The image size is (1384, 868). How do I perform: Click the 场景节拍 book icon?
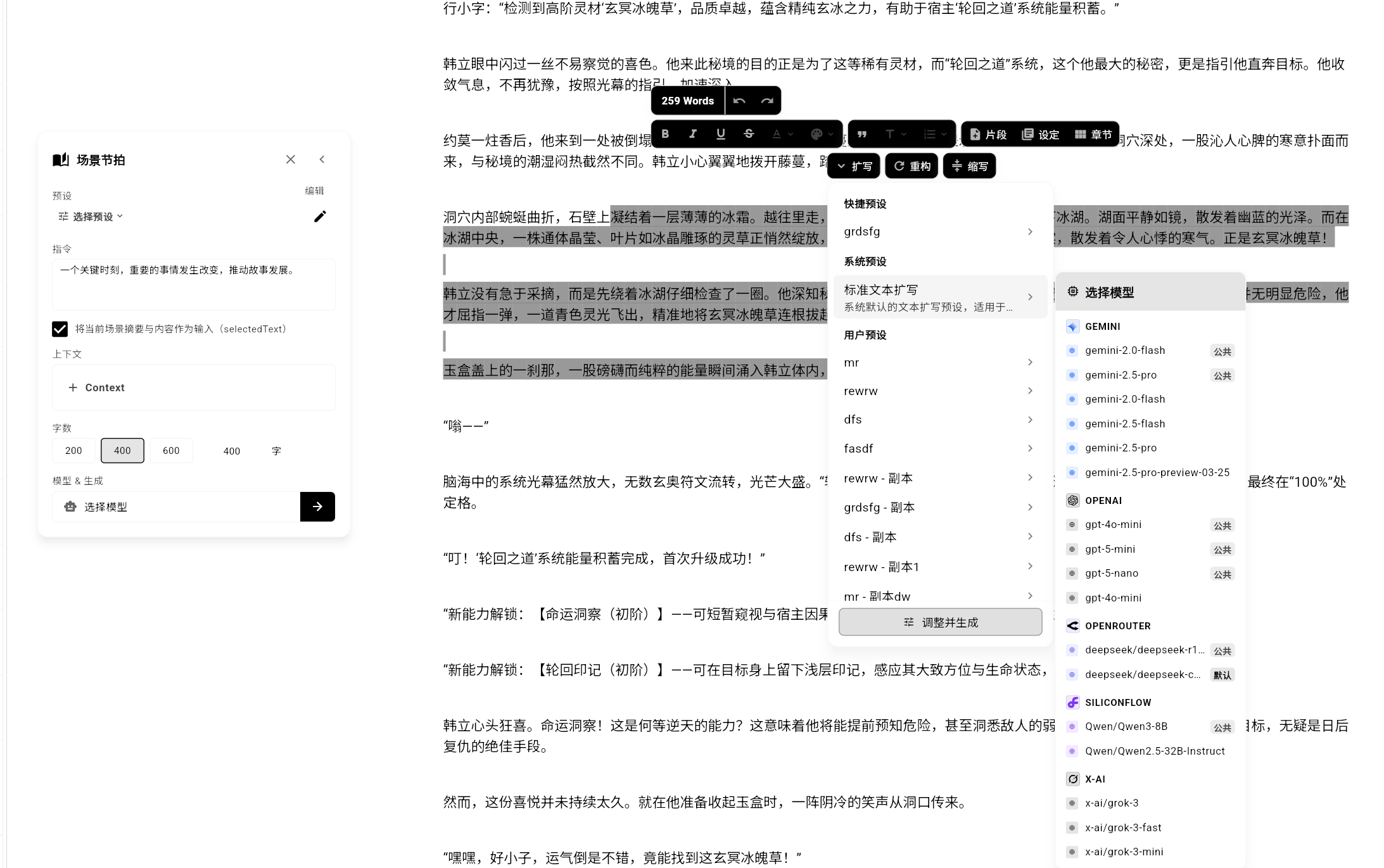point(61,160)
